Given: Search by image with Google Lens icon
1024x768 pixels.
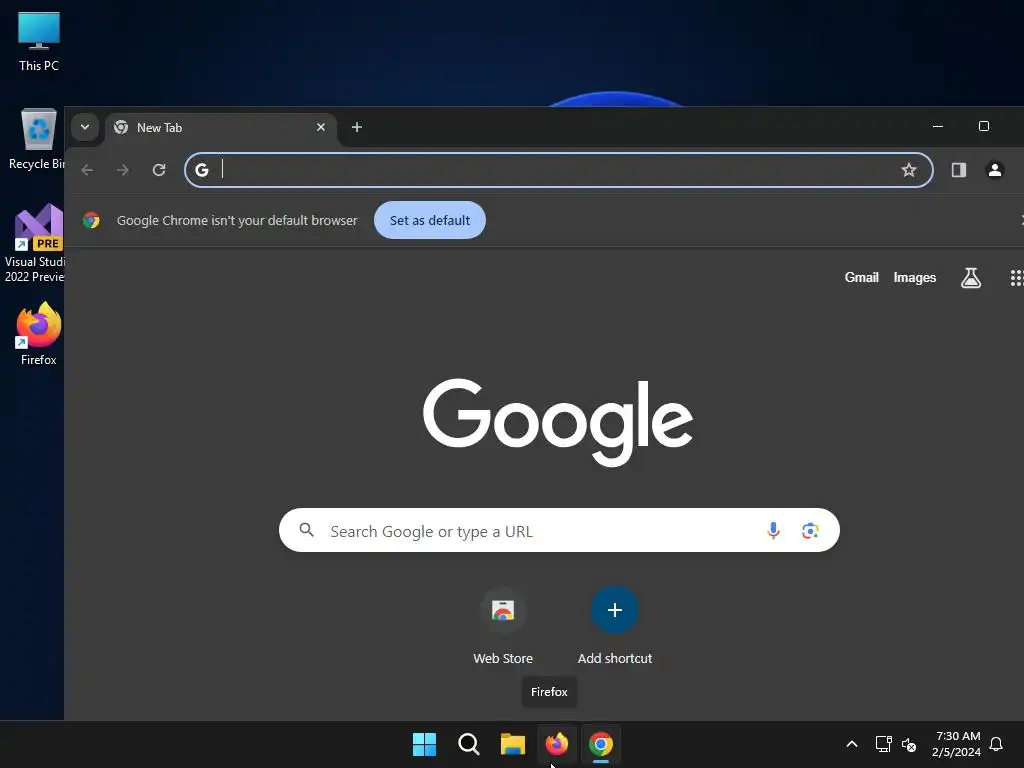Looking at the screenshot, I should click(810, 530).
